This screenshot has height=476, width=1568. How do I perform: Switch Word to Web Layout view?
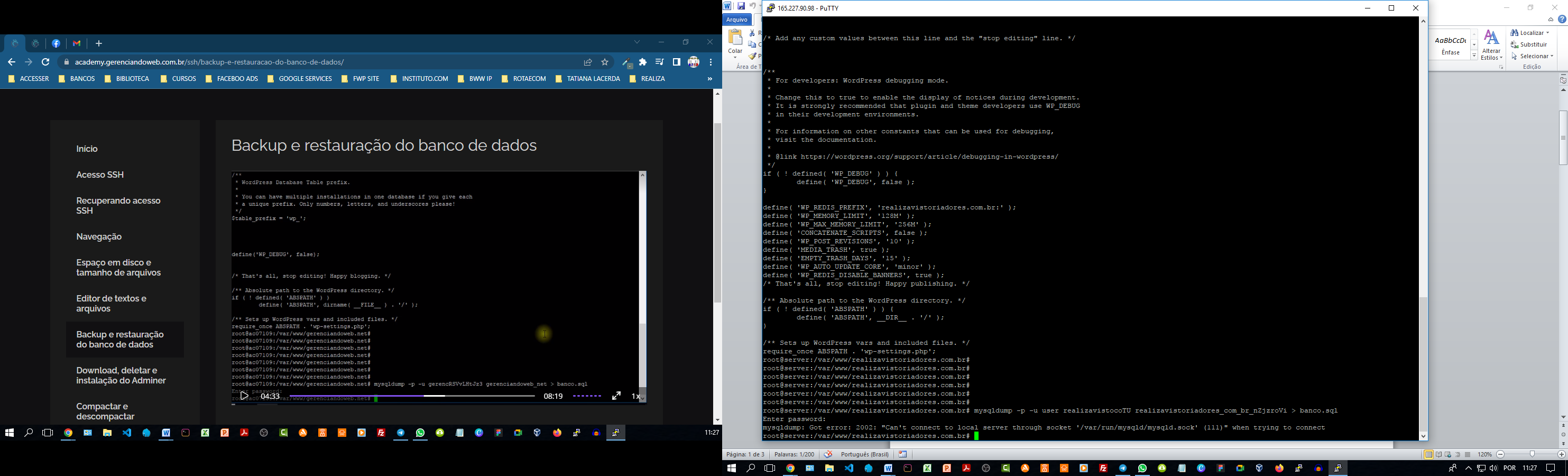(x=1449, y=455)
